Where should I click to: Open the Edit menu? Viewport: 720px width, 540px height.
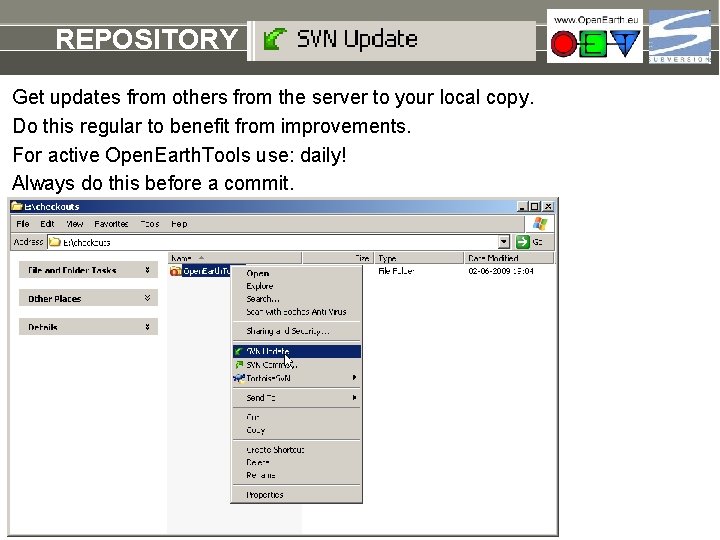(x=47, y=224)
